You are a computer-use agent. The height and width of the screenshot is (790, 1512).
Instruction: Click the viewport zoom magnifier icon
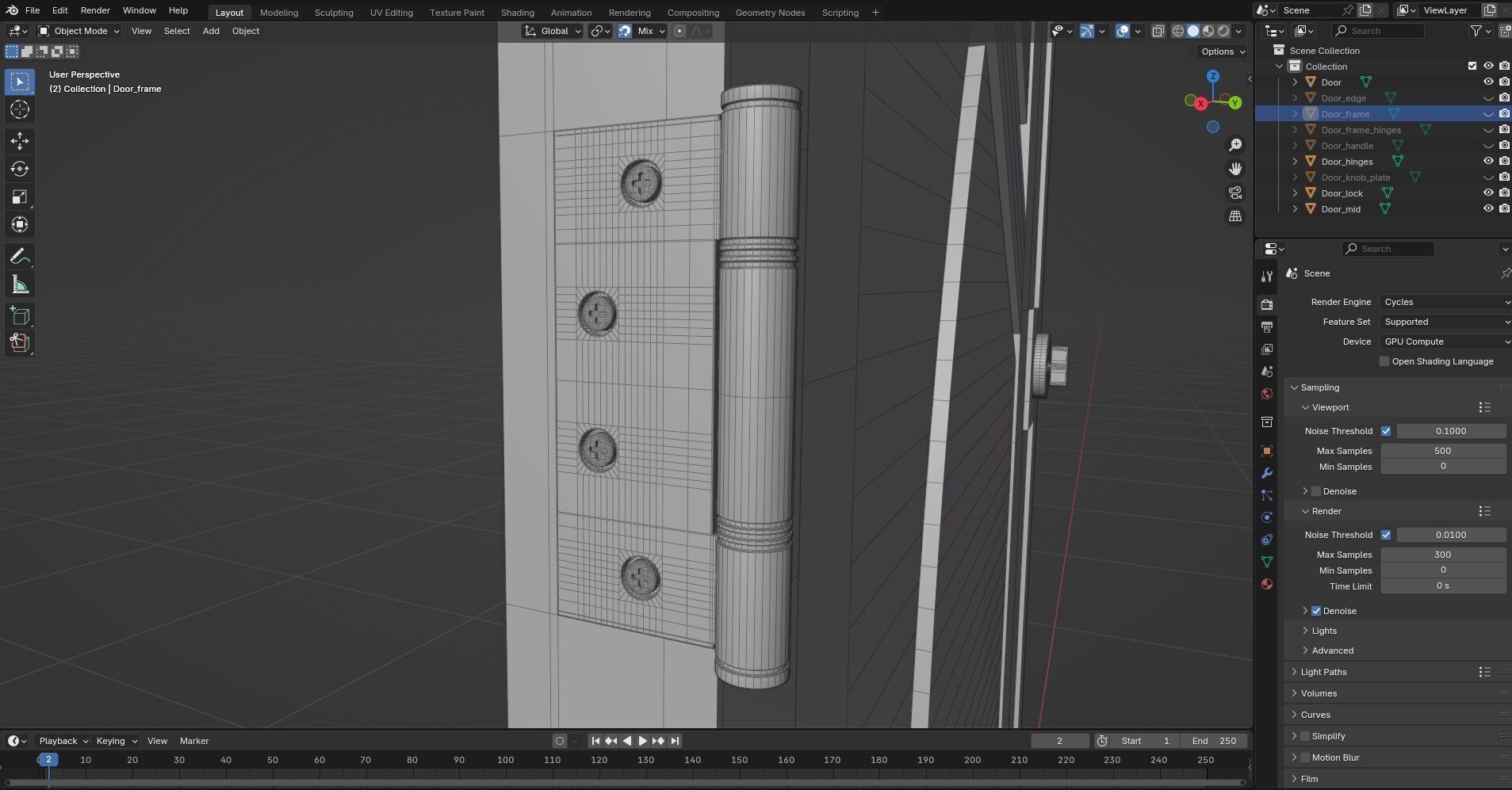tap(1235, 145)
